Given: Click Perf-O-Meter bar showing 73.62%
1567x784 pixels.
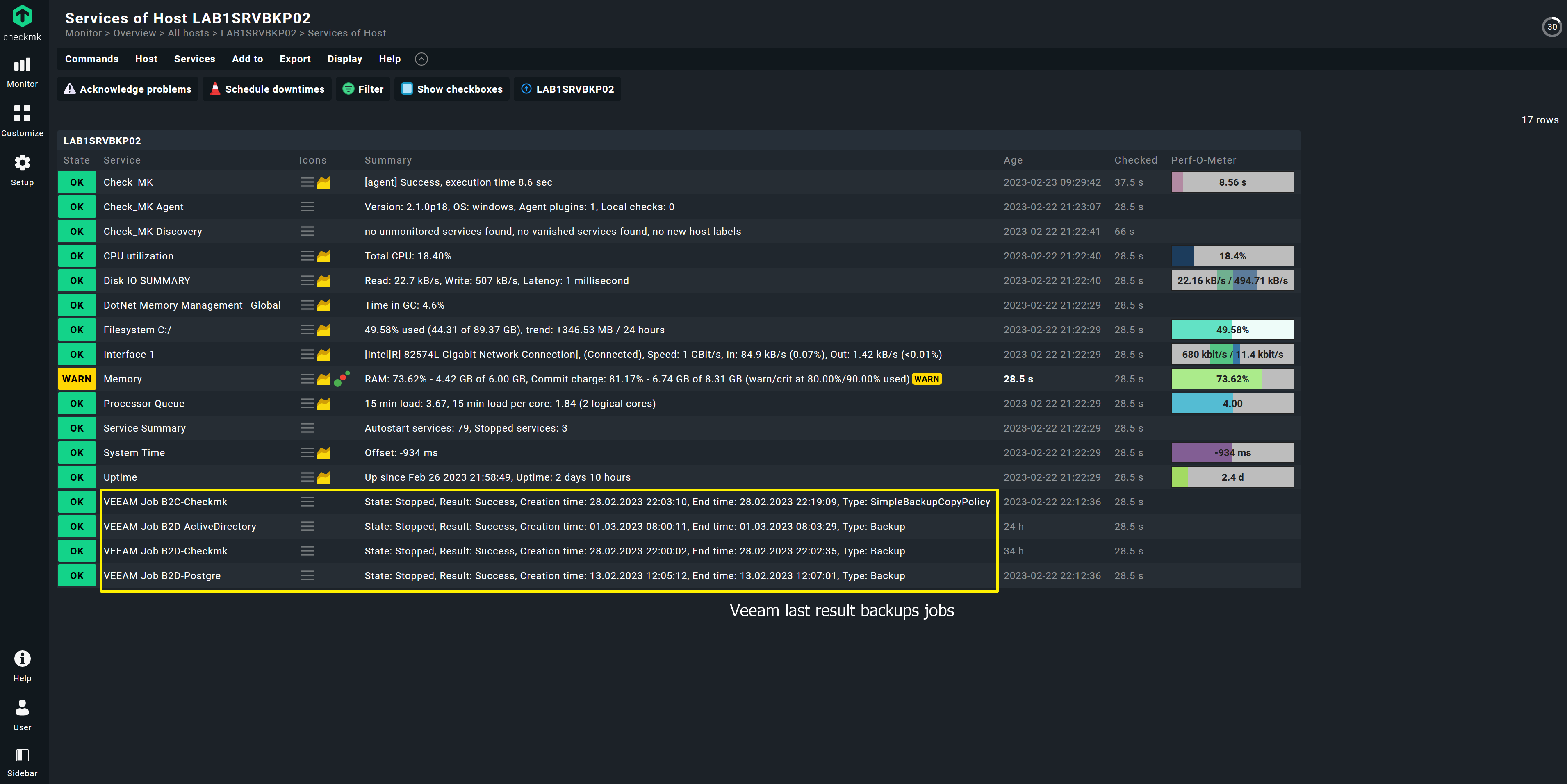Looking at the screenshot, I should coord(1232,379).
